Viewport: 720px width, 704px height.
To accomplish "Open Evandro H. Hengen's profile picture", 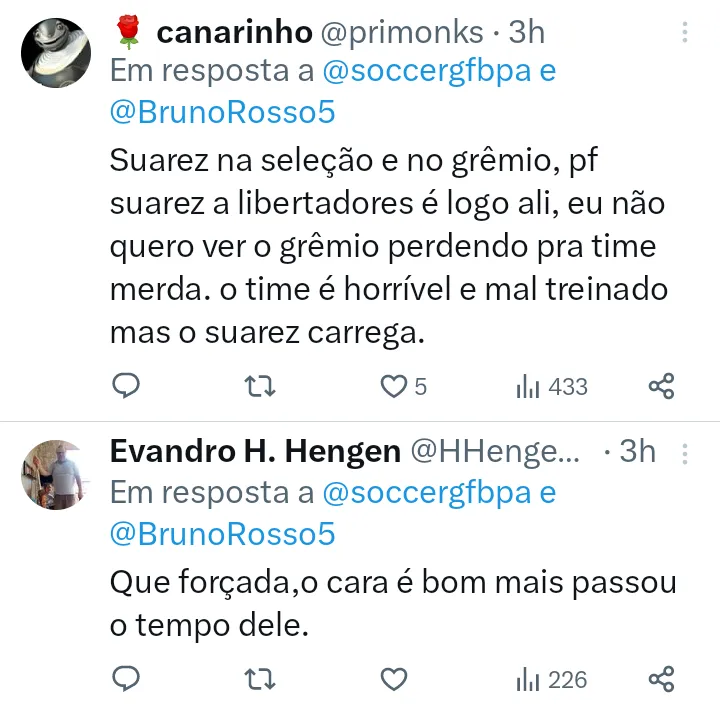I will [56, 474].
